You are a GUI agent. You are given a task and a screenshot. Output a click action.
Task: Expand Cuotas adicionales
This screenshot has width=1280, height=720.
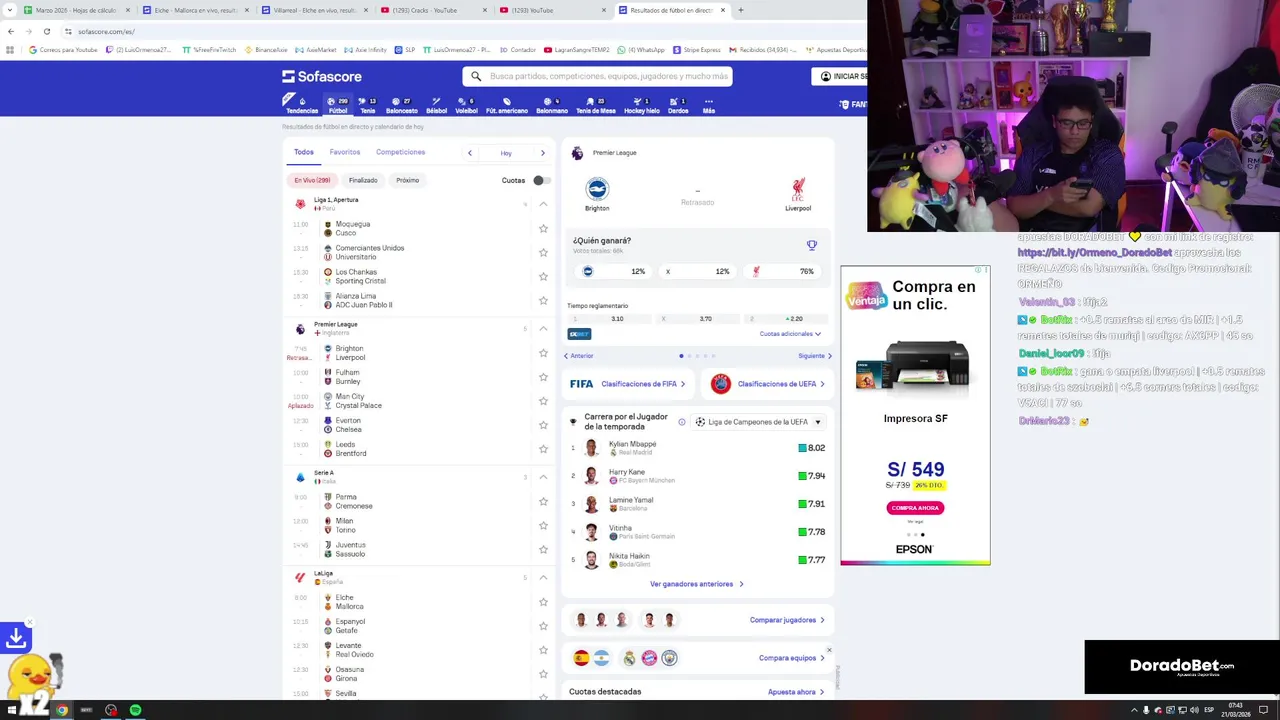(x=790, y=334)
